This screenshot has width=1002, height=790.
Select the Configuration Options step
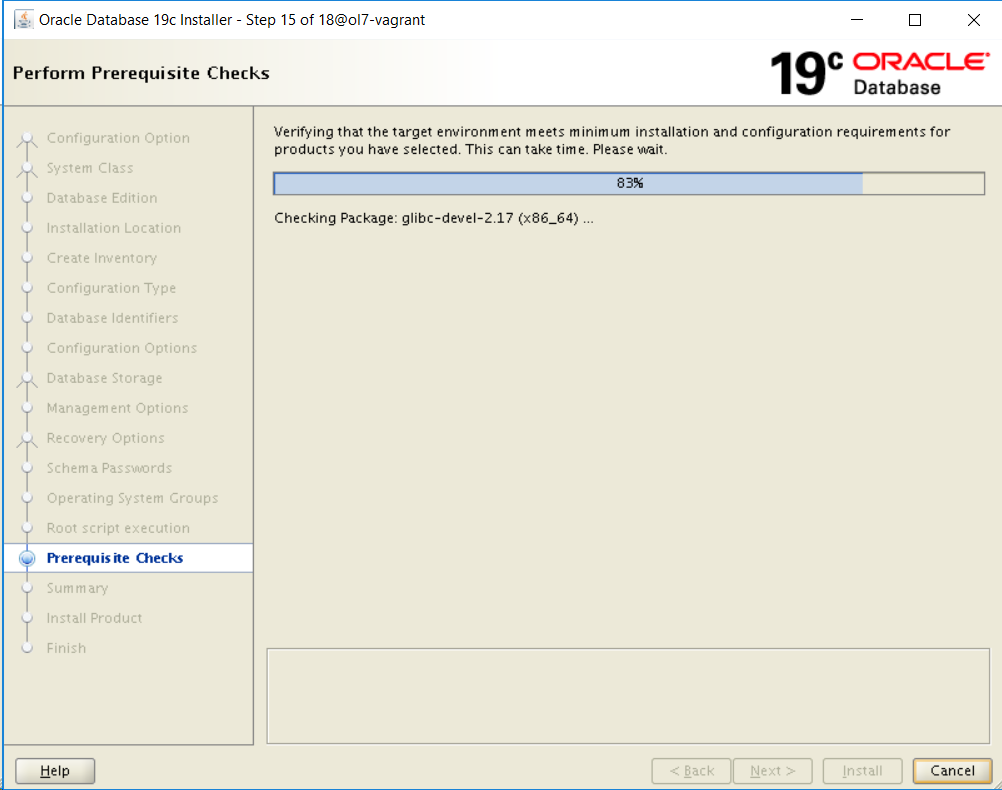pos(122,348)
